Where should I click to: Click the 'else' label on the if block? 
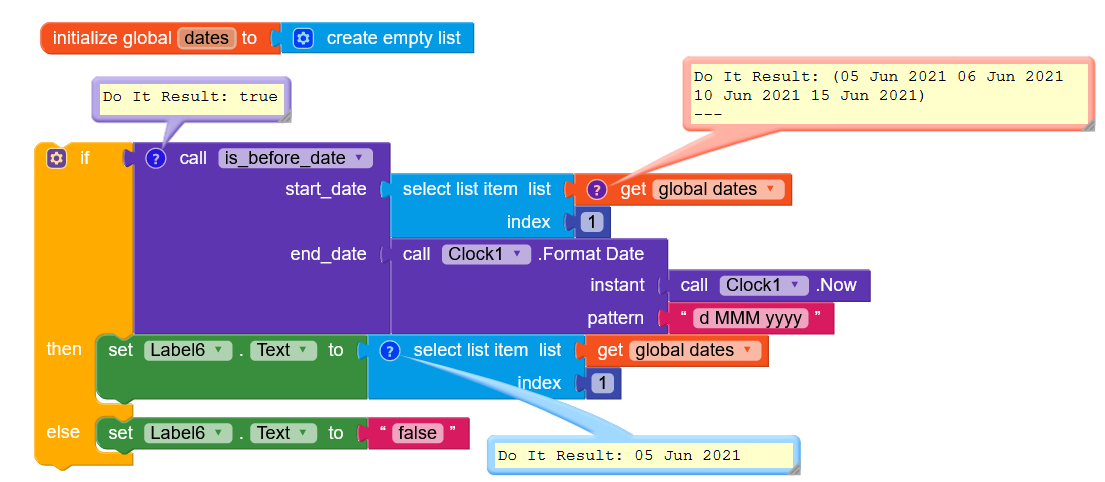tap(63, 431)
